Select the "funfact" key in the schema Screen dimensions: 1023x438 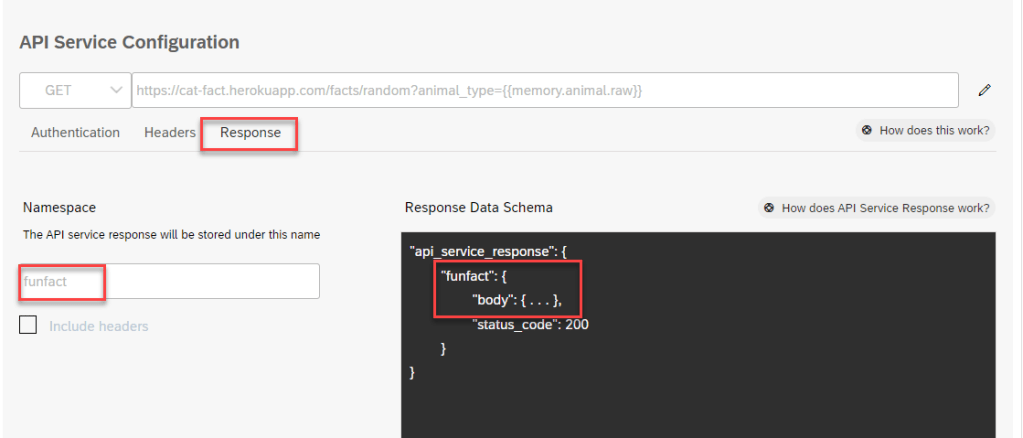coord(467,276)
